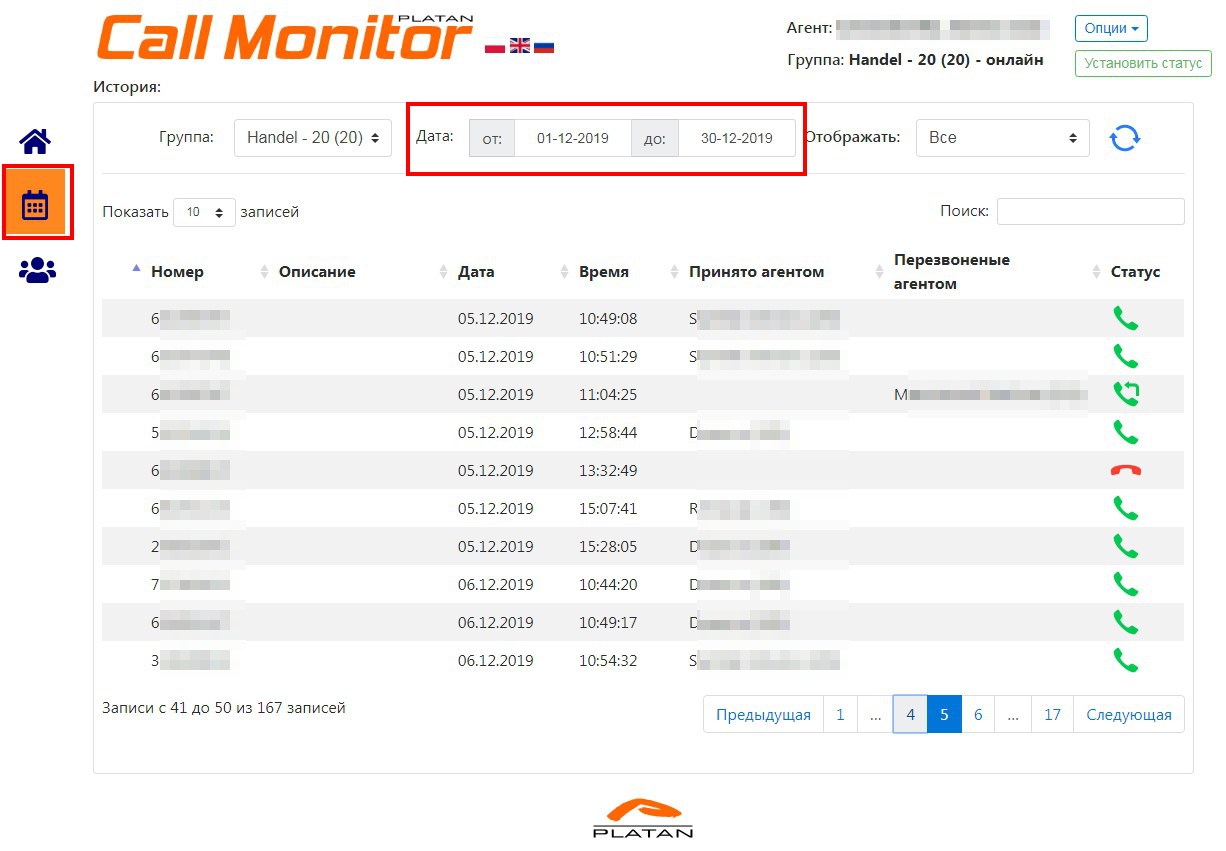This screenshot has height=851, width=1226.
Task: Click green phone status icon for 10:49:08 call
Action: [1126, 319]
